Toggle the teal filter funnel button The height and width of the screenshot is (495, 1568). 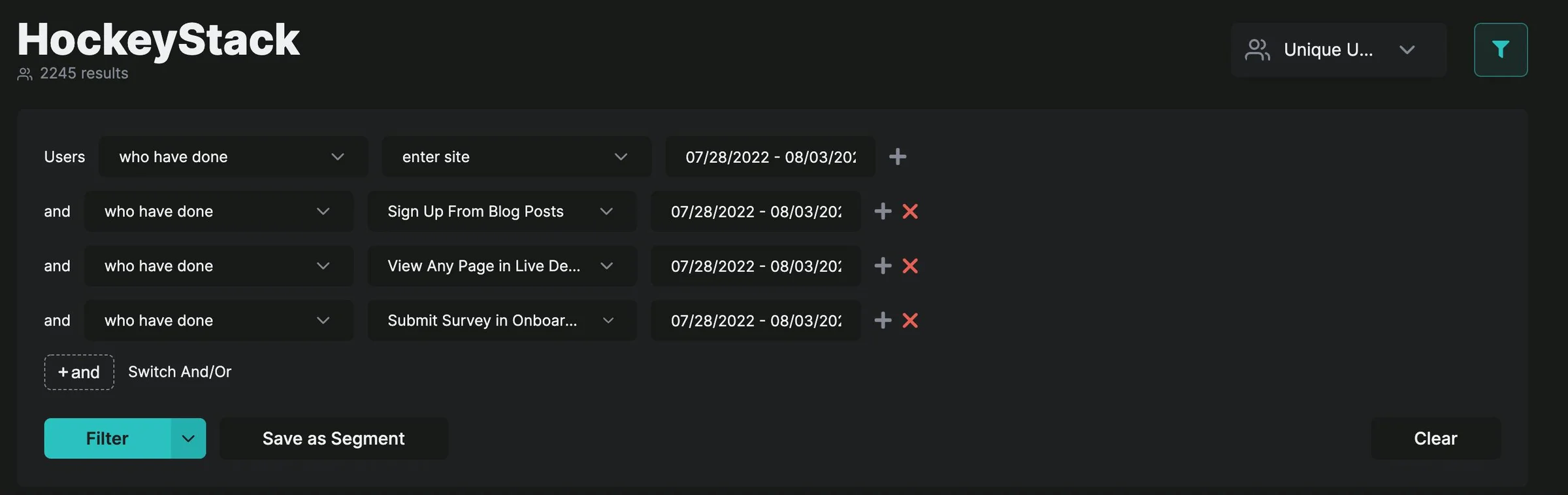[x=1500, y=50]
